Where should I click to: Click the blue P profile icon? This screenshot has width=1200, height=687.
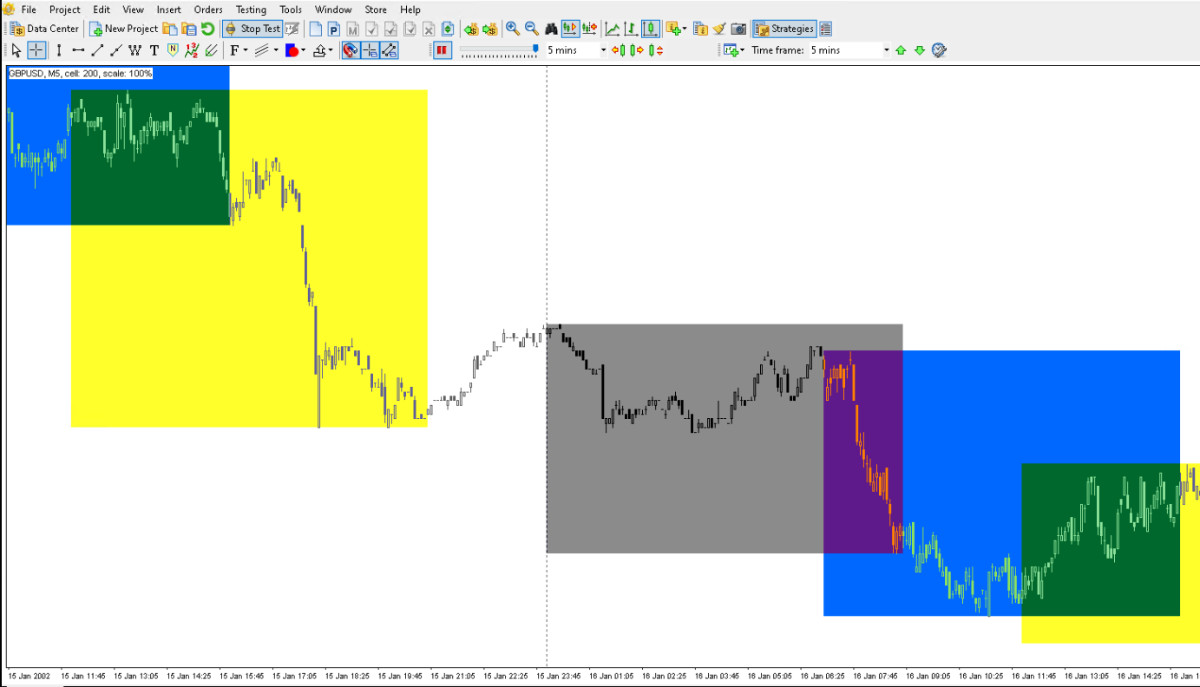pos(334,29)
